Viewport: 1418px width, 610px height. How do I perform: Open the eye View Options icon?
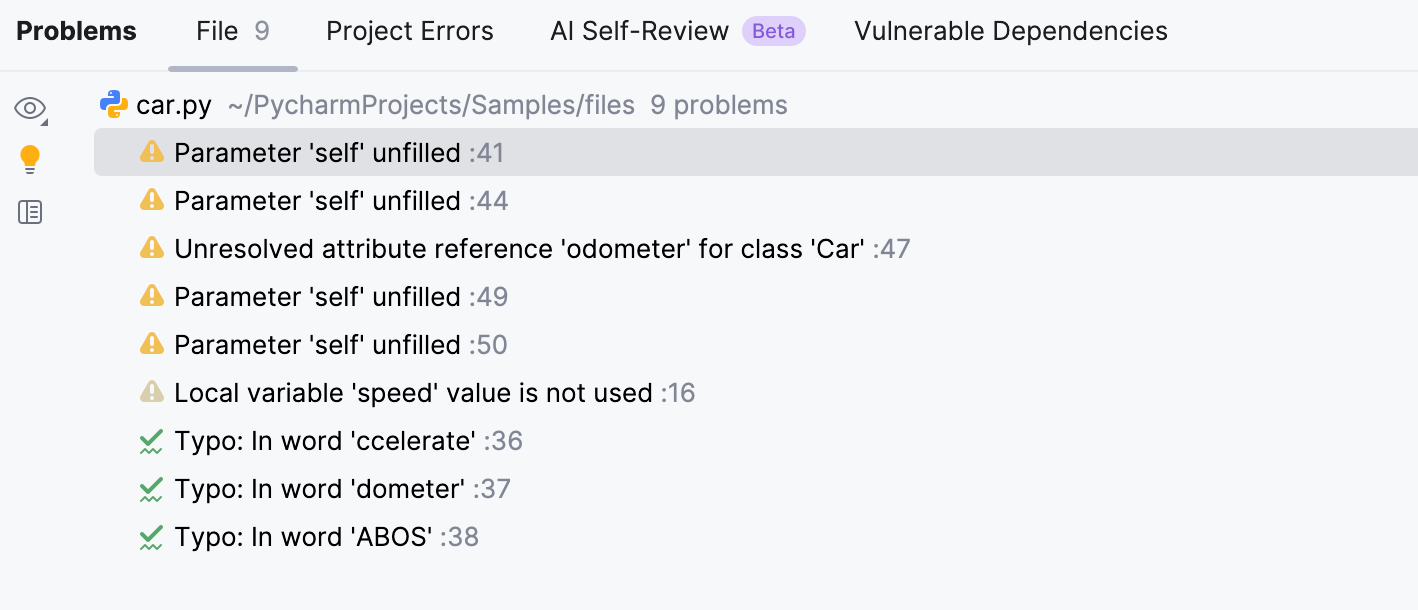click(x=30, y=108)
